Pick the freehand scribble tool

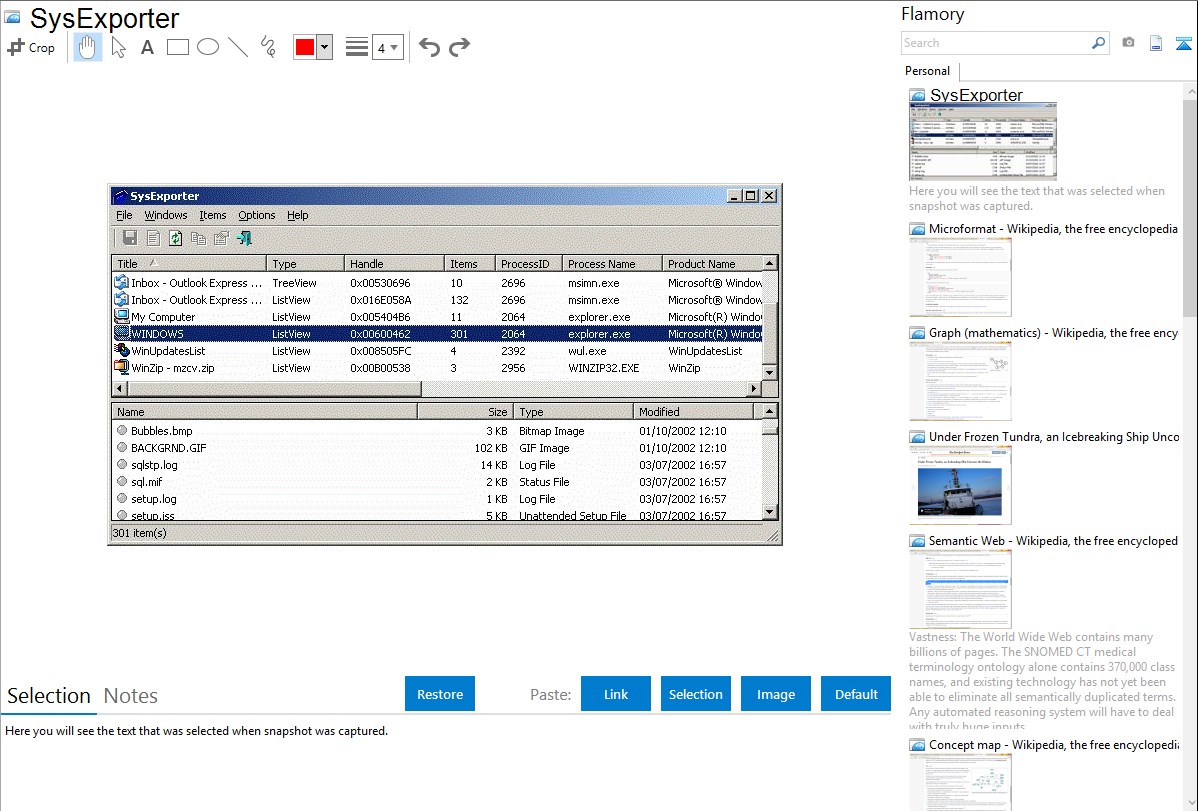[x=267, y=47]
